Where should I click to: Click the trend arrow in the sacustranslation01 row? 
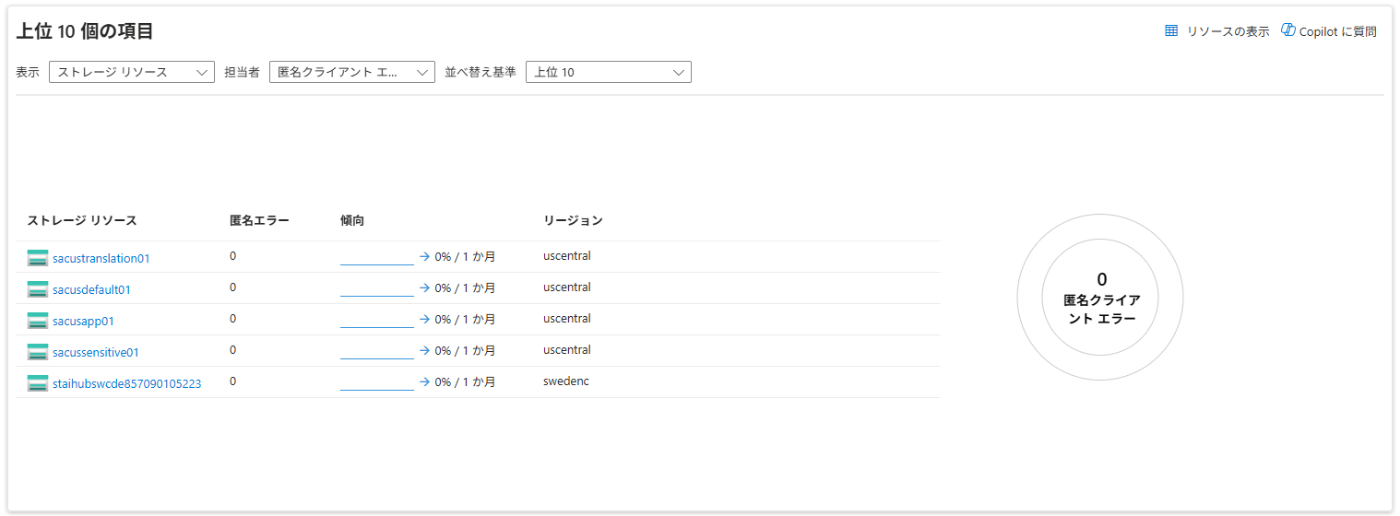coord(425,257)
